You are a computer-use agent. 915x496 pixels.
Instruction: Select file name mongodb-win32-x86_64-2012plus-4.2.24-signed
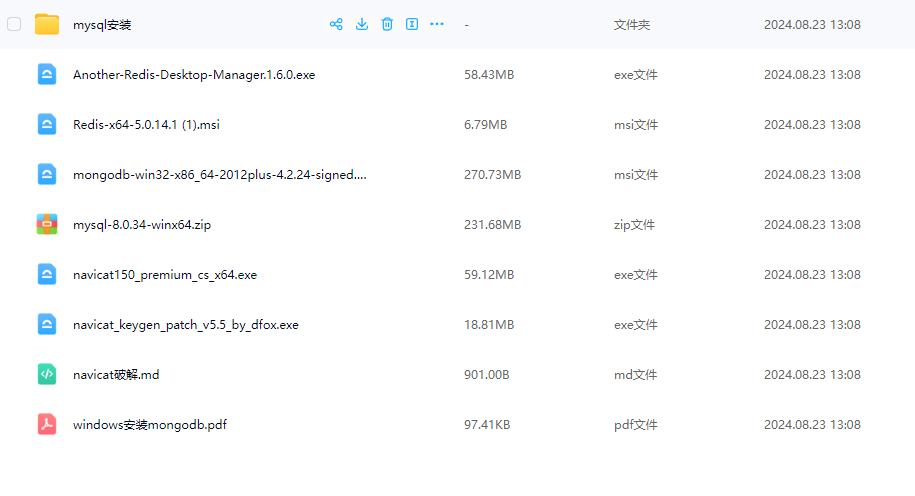(220, 174)
